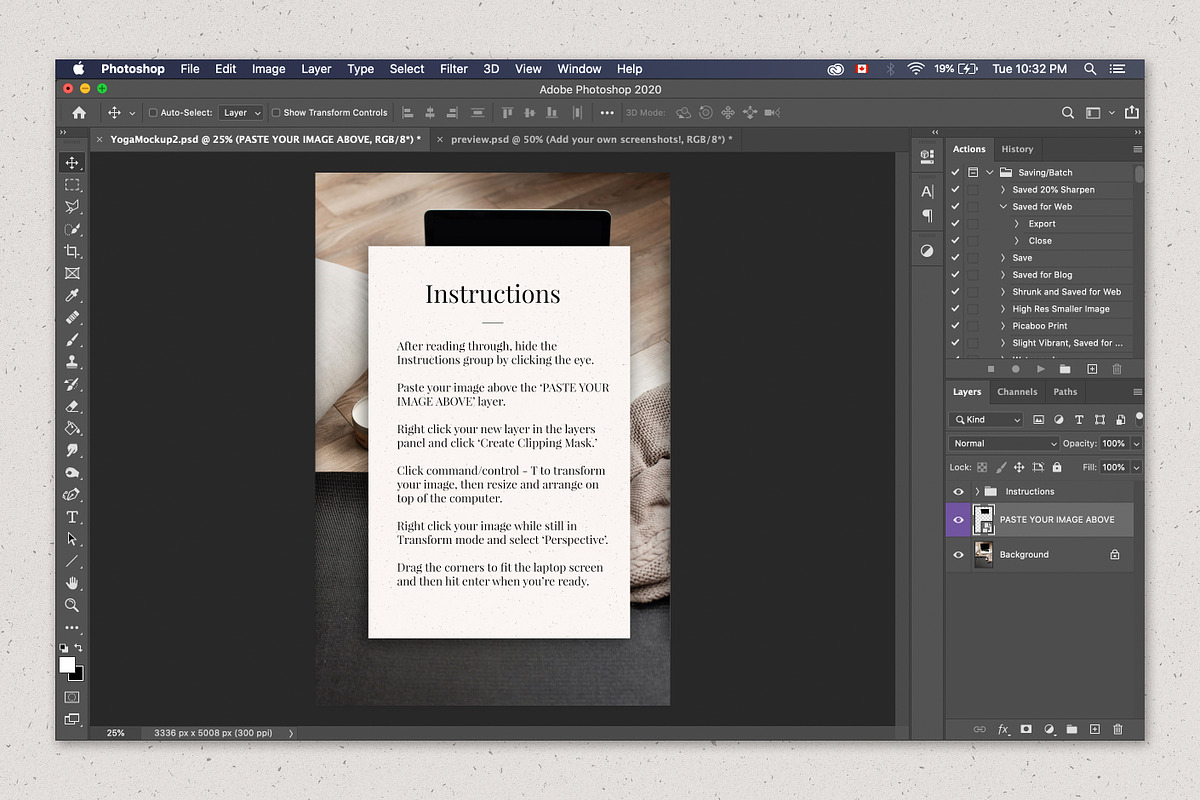Collapse the Saved for Web action
1200x800 pixels.
1003,207
